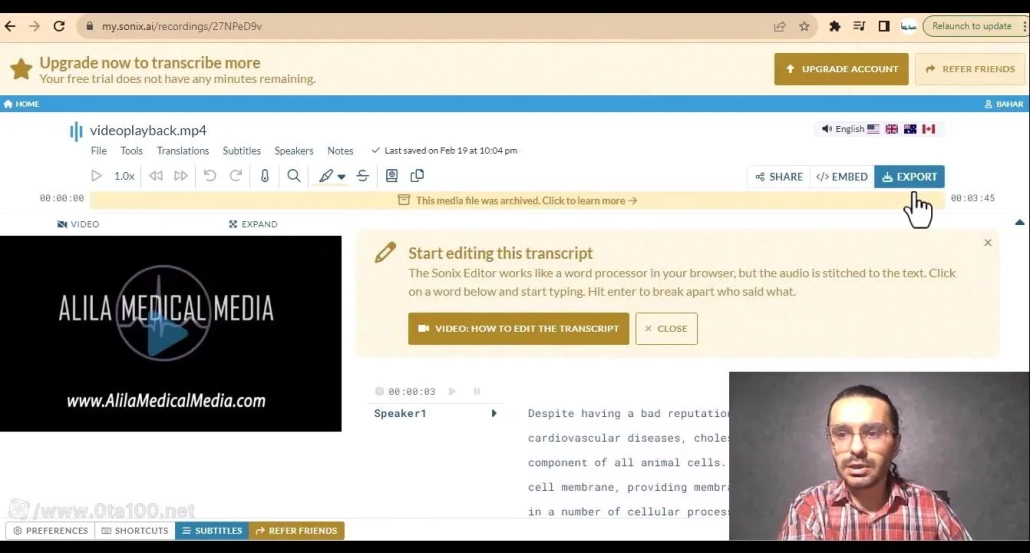The width and height of the screenshot is (1030, 553).
Task: Click the redo arrow icon
Action: pos(236,176)
